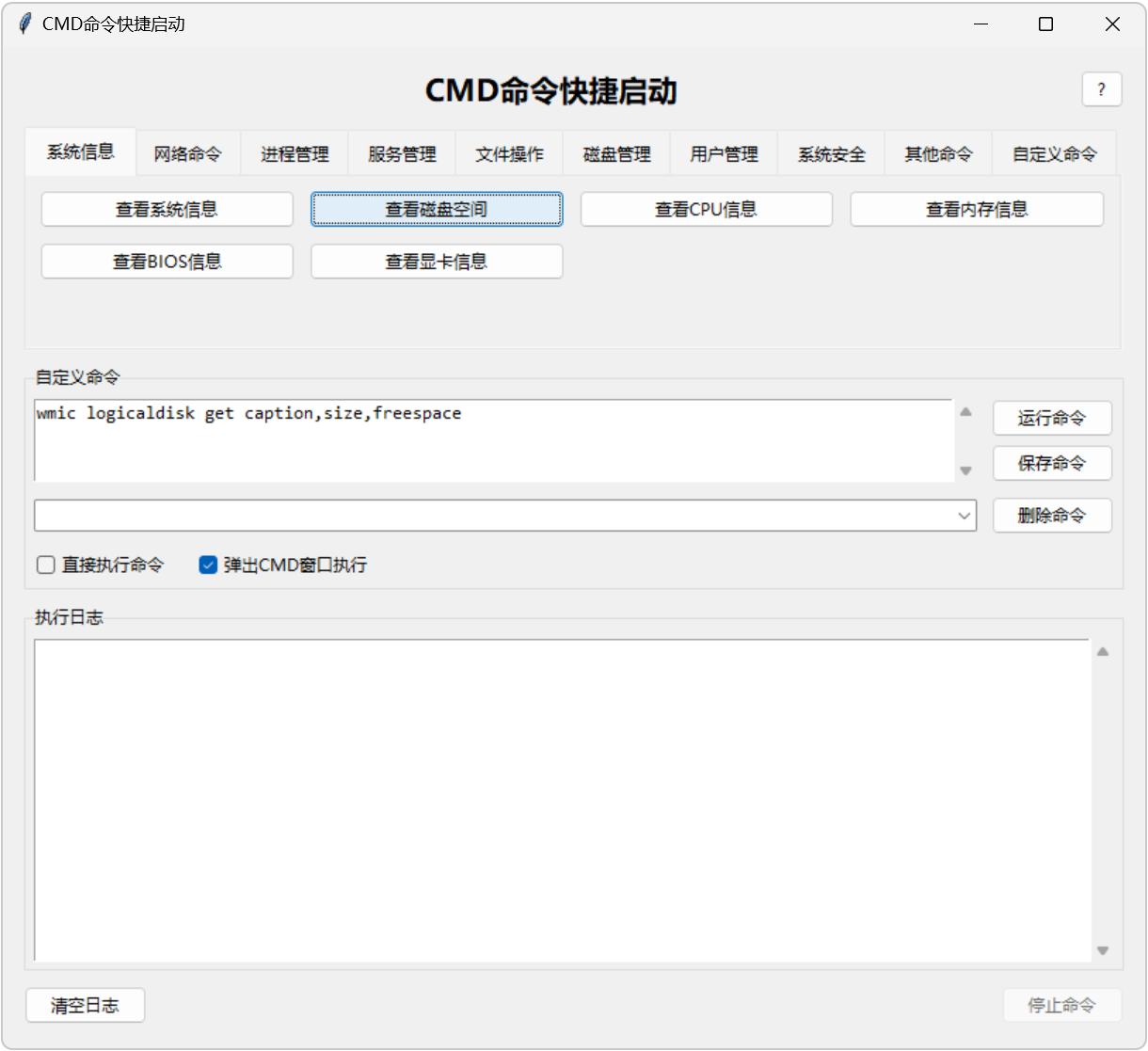
Task: Close the CMD命令快捷启动 window
Action: tap(1112, 24)
